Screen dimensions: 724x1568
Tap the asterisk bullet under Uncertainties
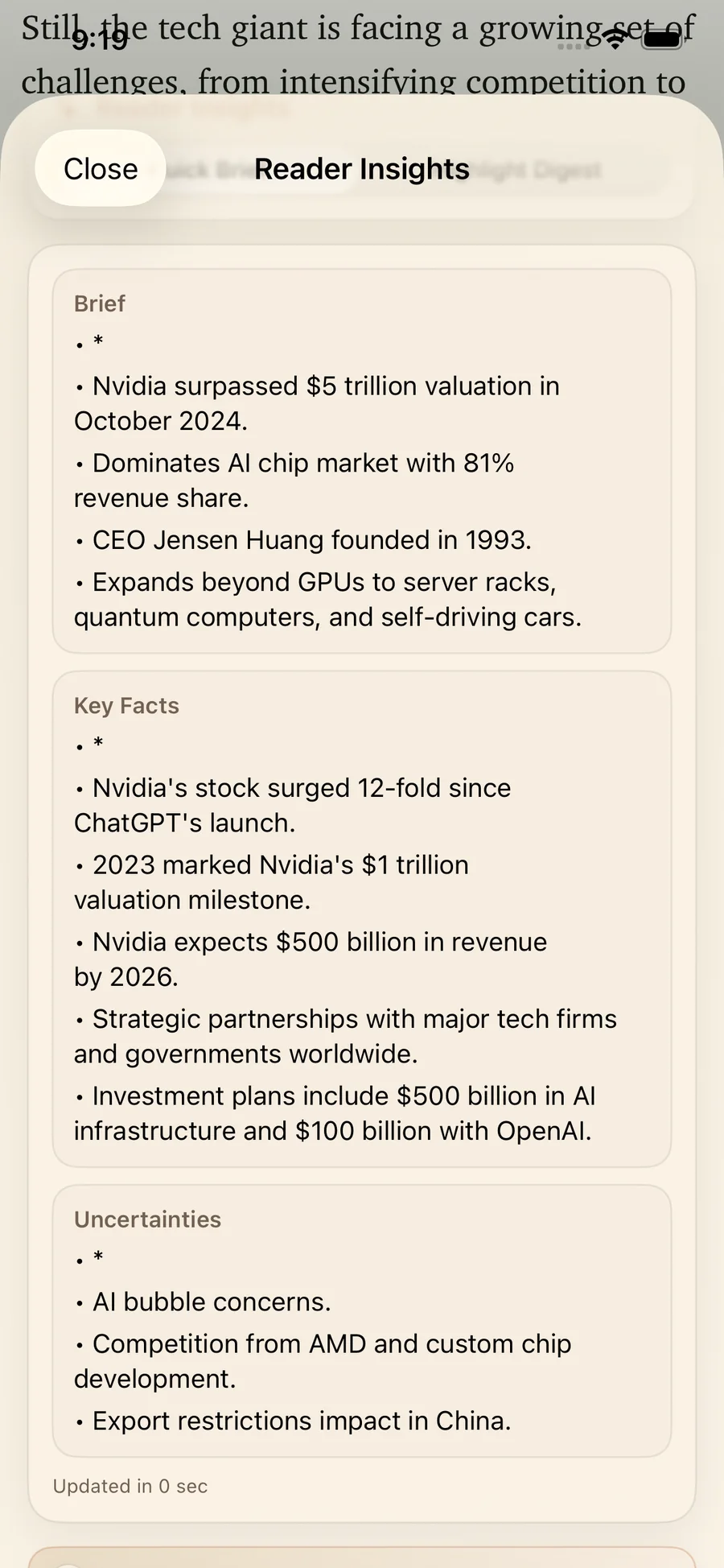point(87,1259)
